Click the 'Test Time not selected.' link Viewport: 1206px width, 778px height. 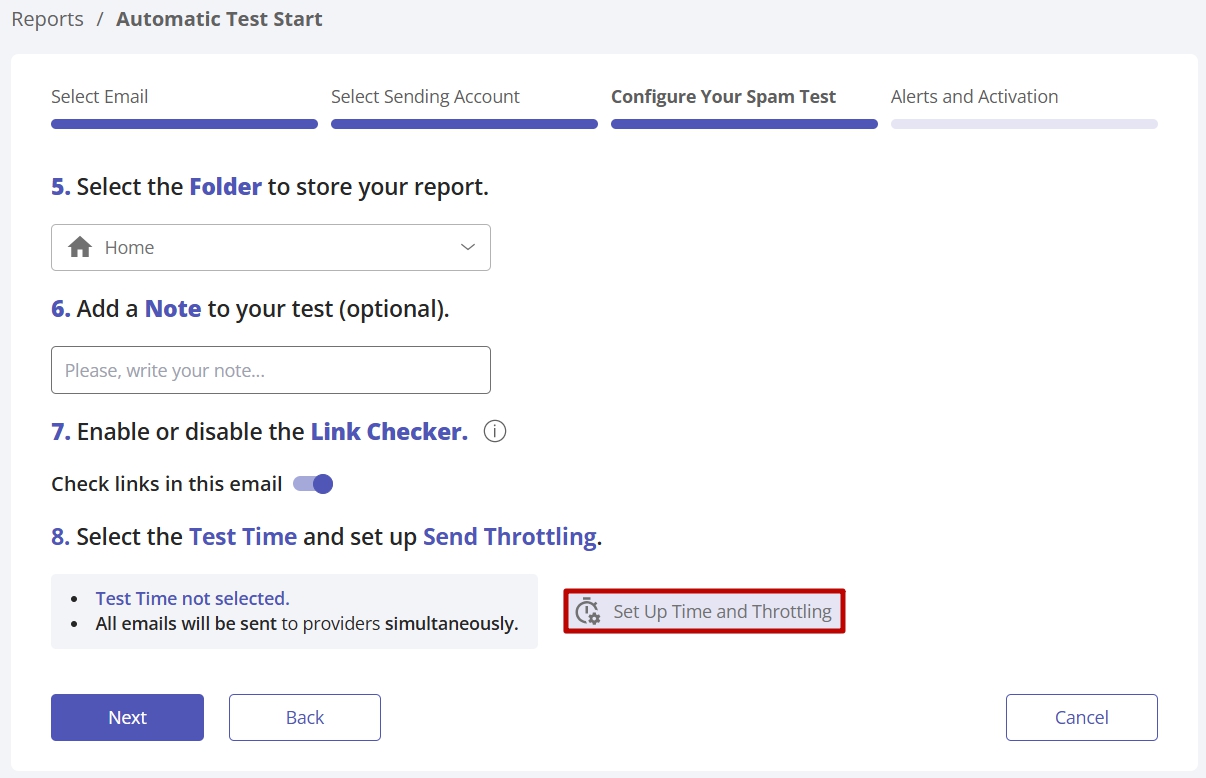coord(192,598)
